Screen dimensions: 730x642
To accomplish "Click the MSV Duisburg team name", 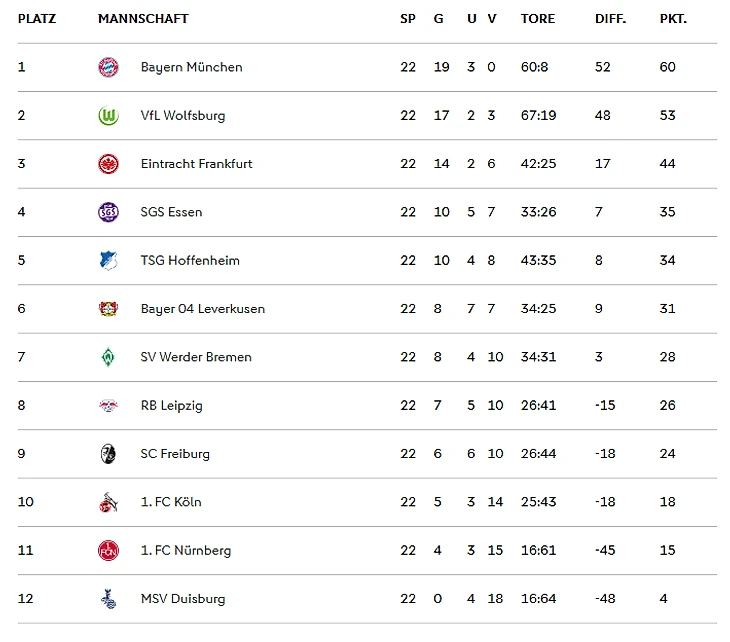I will point(182,599).
